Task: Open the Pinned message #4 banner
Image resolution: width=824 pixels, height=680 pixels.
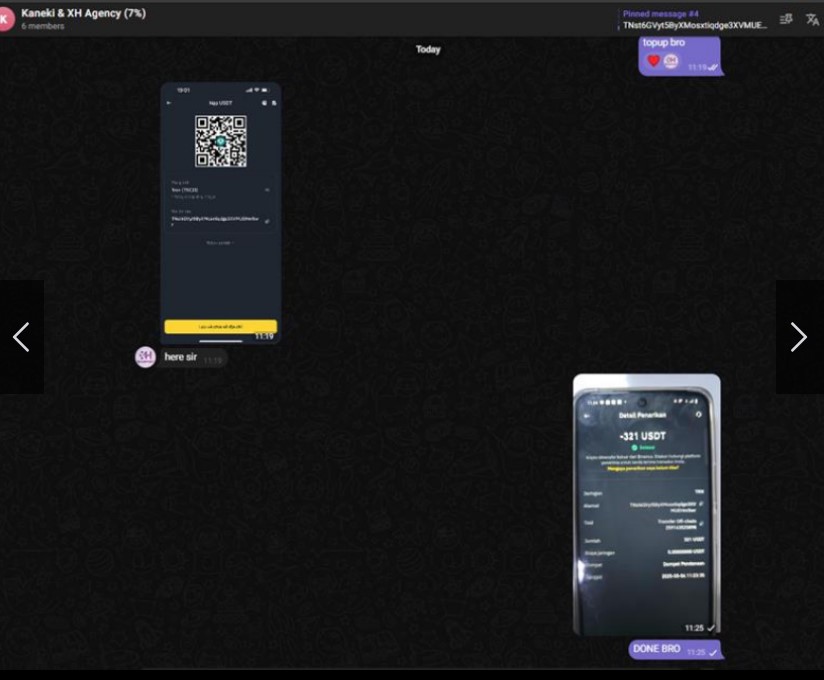Action: click(694, 19)
